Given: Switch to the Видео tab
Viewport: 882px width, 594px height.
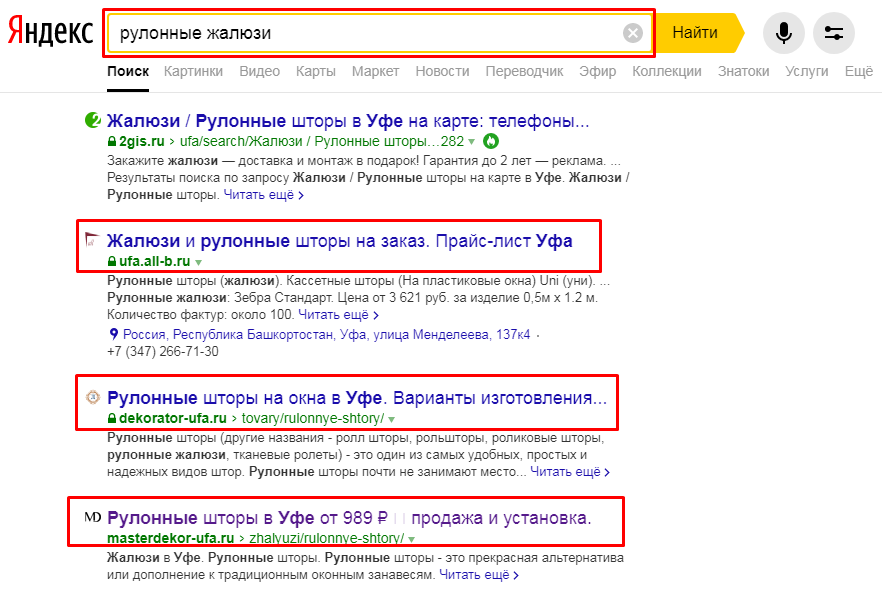Looking at the screenshot, I should click(259, 71).
